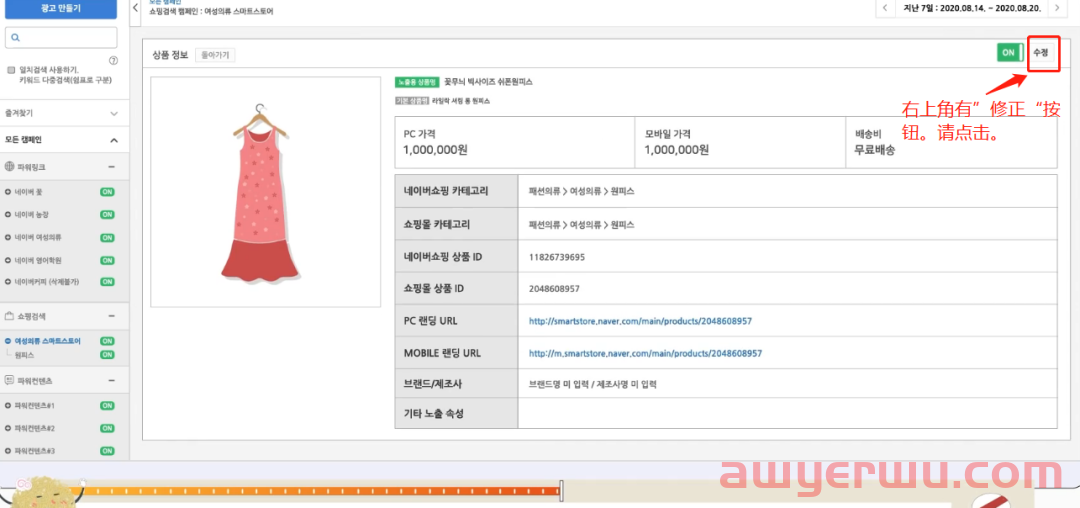The width and height of the screenshot is (1080, 508).
Task: Select 파워컨텐츠#2 campaign
Action: [x=34, y=428]
